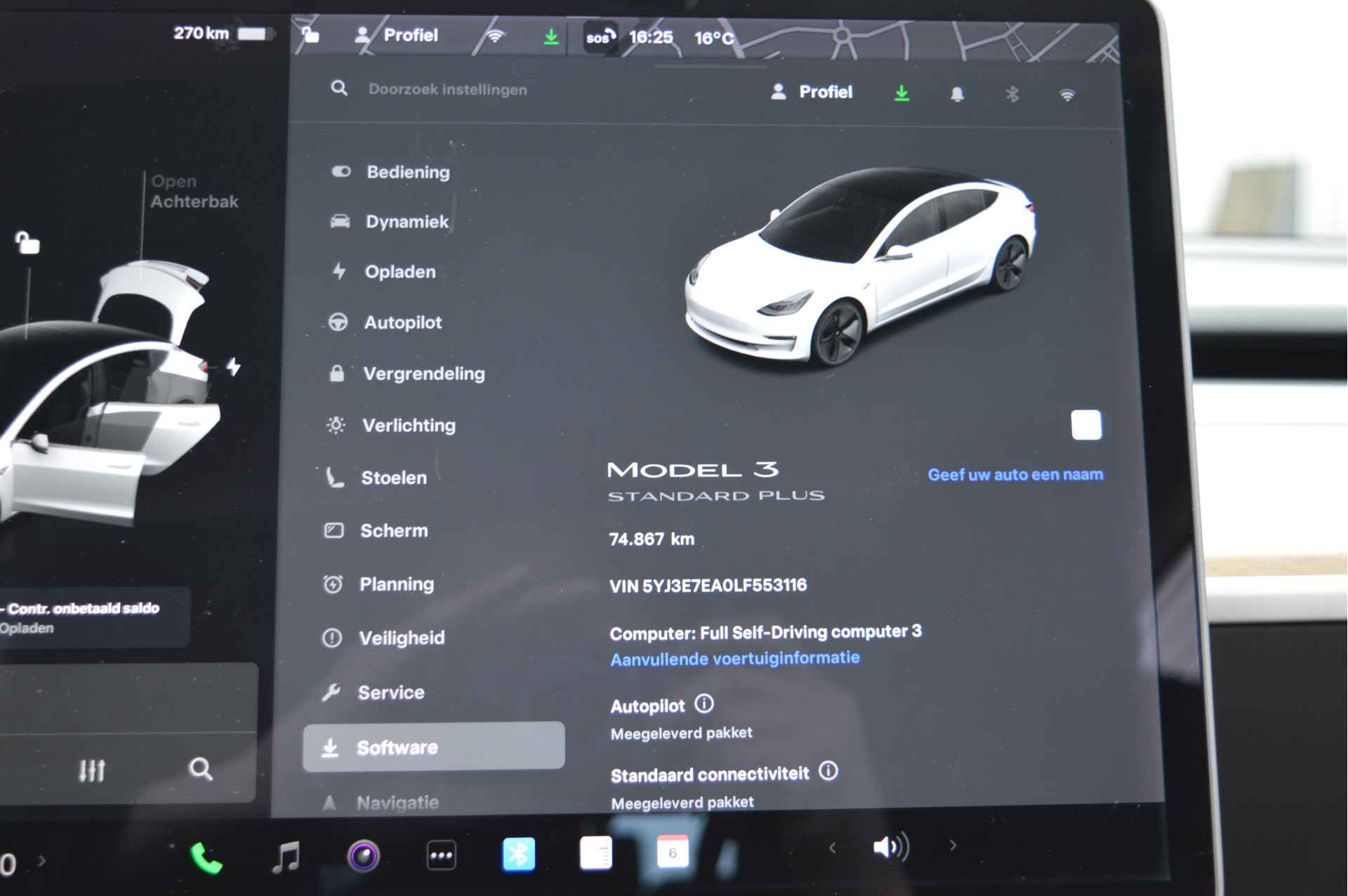Open 'Aanvullende voertuiginformatie' link
Screen dimensions: 1348x896
pos(734,659)
